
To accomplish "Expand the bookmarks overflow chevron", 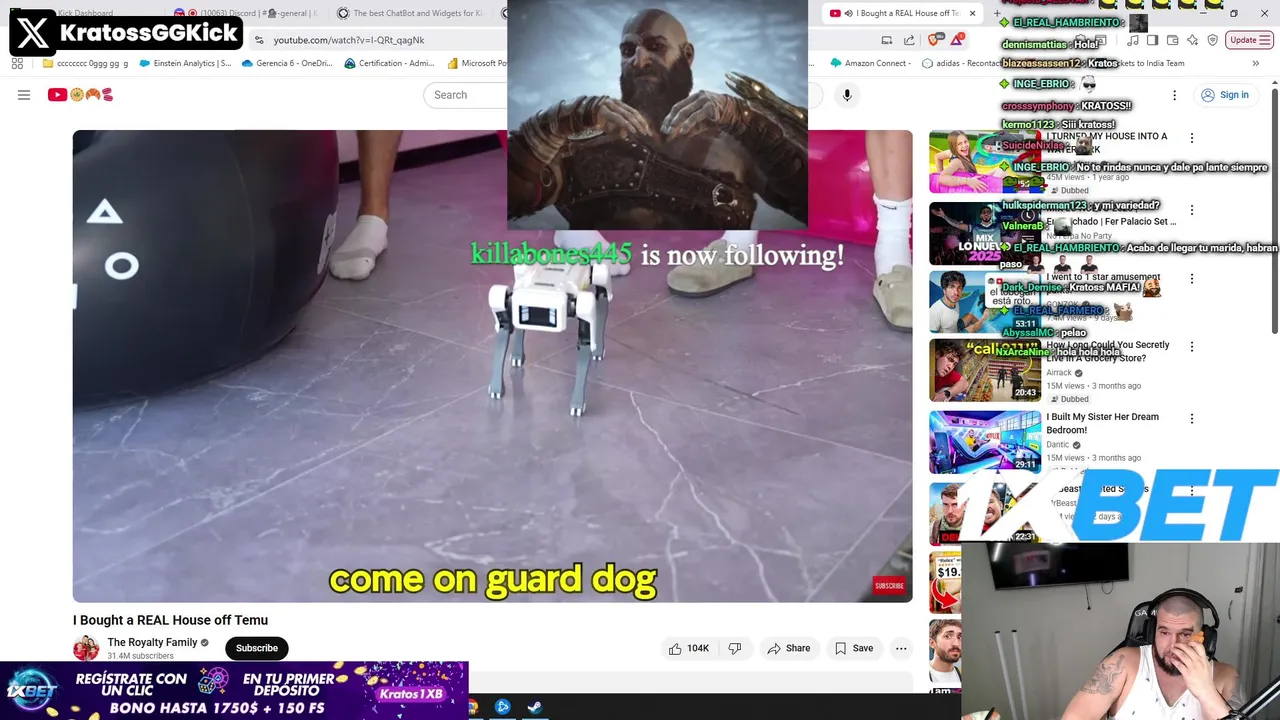I will [x=1255, y=63].
